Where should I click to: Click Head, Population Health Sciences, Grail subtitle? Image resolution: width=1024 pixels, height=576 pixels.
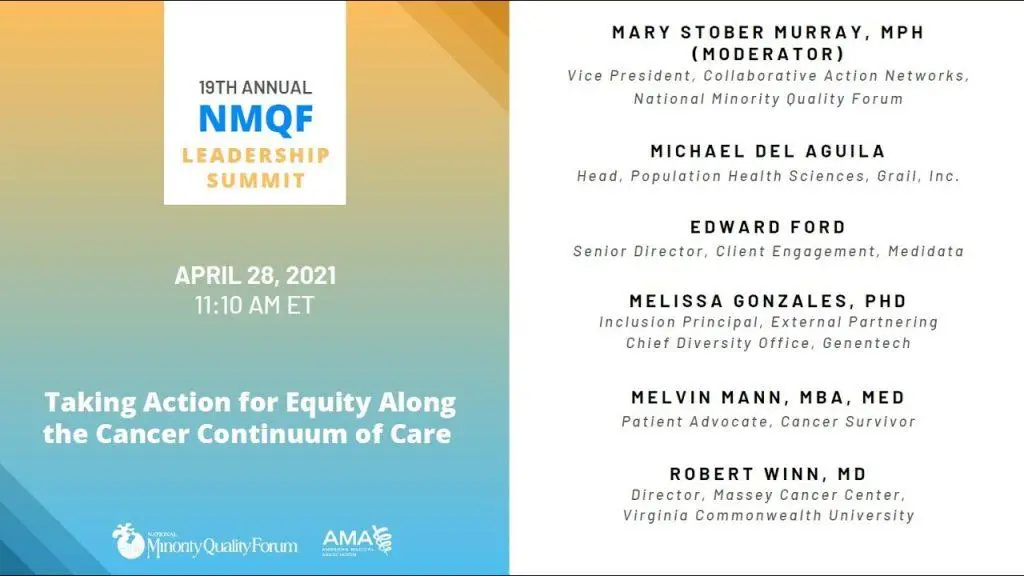coord(768,176)
